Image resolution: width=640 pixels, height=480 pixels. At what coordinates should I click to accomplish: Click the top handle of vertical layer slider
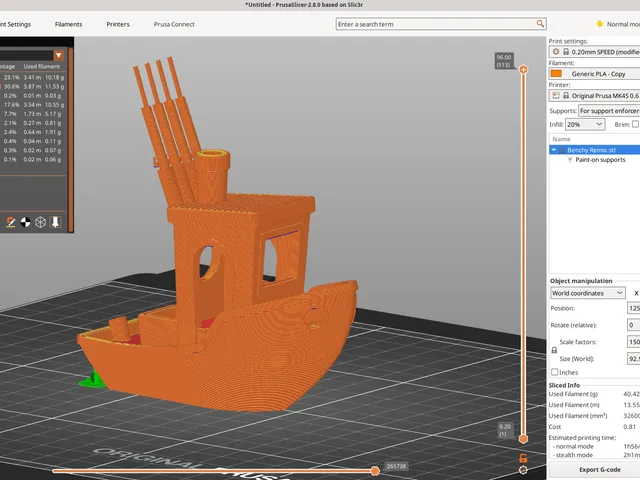pyautogui.click(x=523, y=69)
